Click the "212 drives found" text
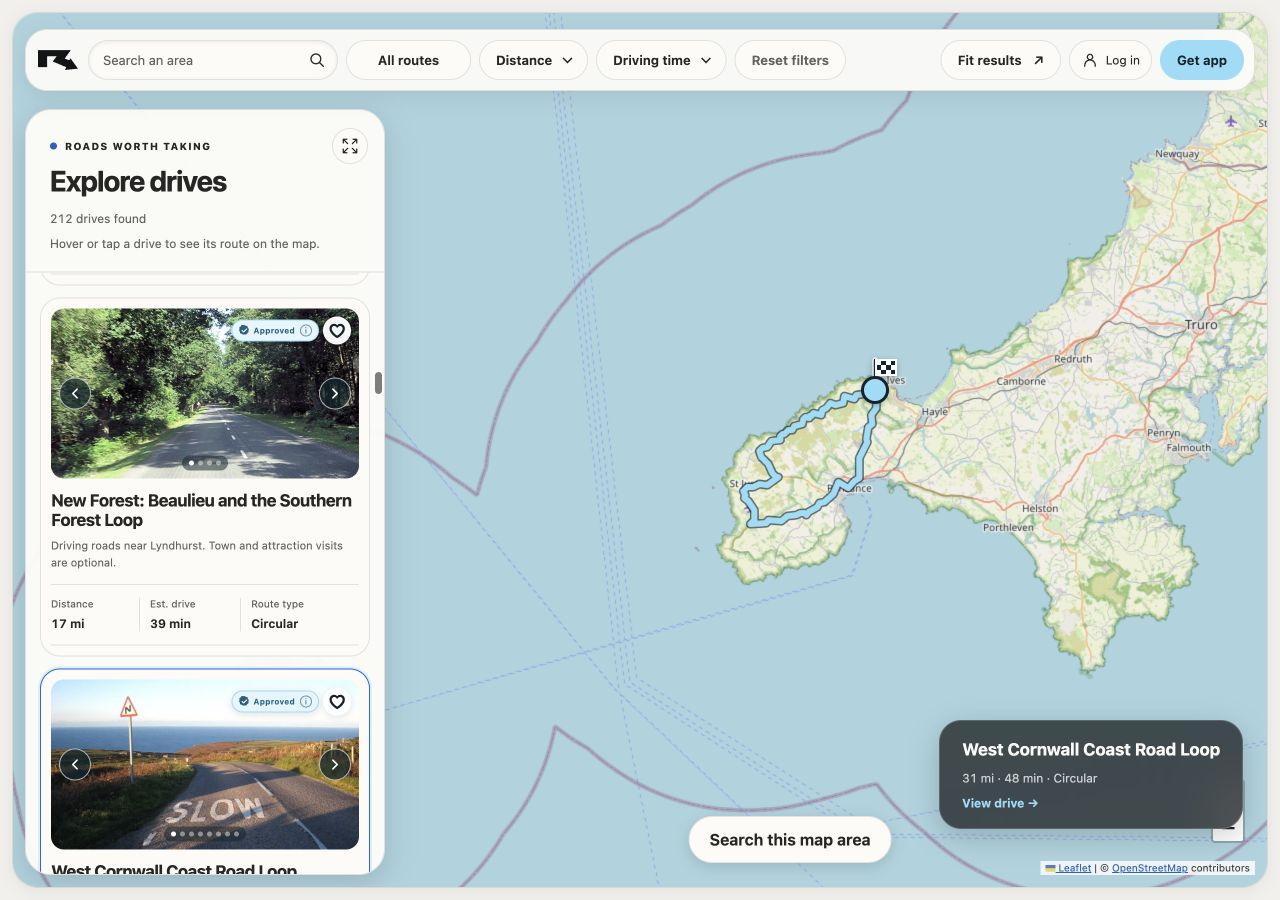This screenshot has height=900, width=1280. point(98,219)
